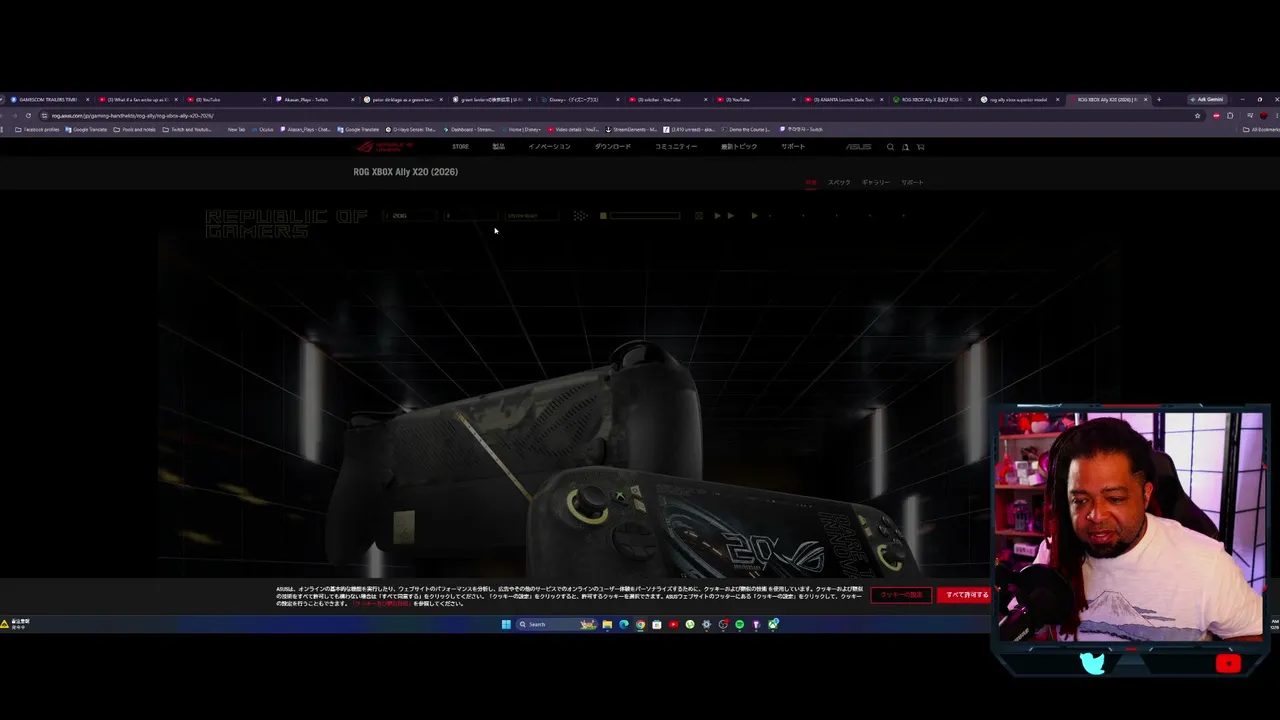Open the Windows Start menu
This screenshot has height=720, width=1280.
pos(506,624)
